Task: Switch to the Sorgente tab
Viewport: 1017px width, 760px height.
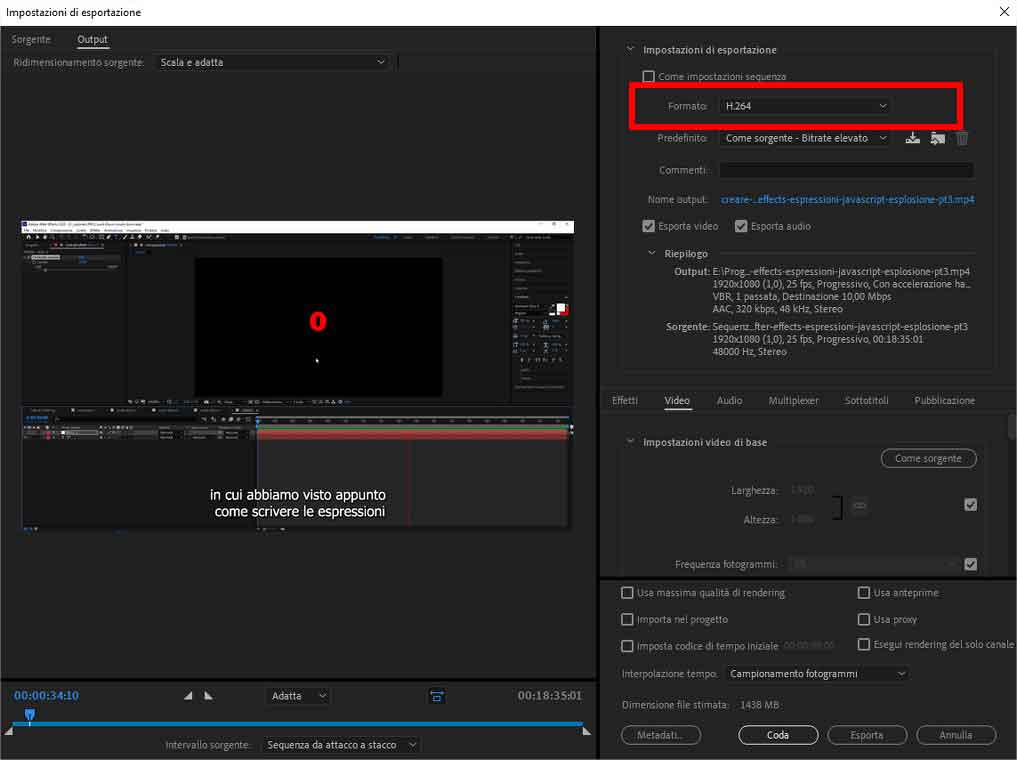Action: click(31, 39)
